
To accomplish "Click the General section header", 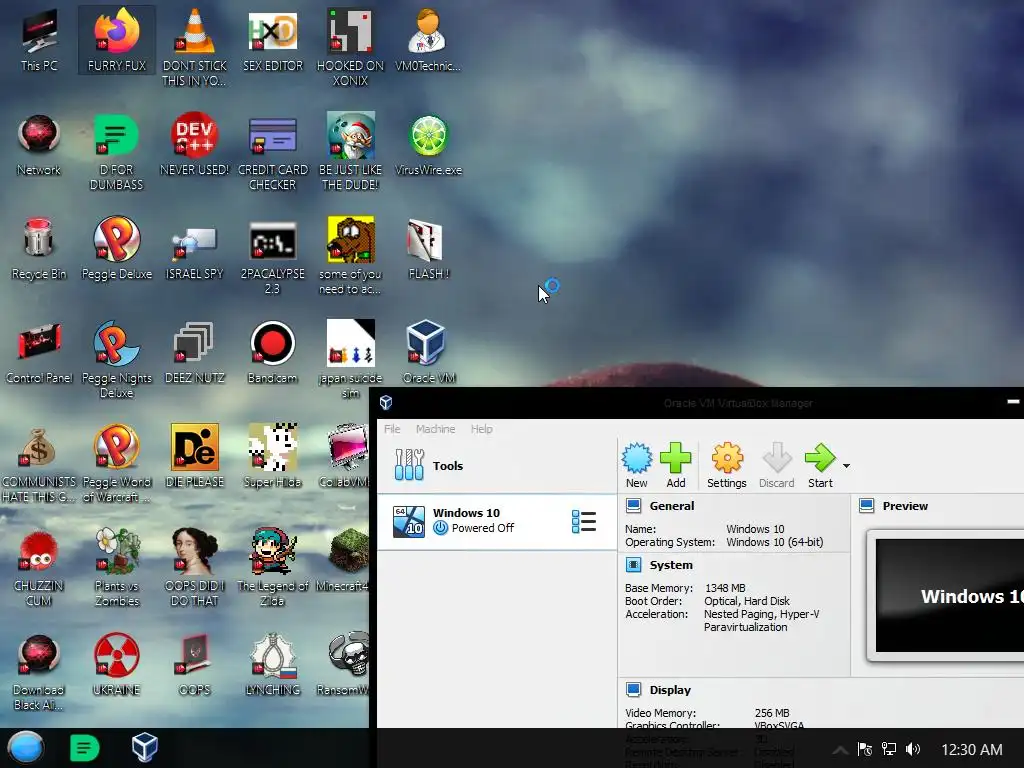I will [671, 506].
